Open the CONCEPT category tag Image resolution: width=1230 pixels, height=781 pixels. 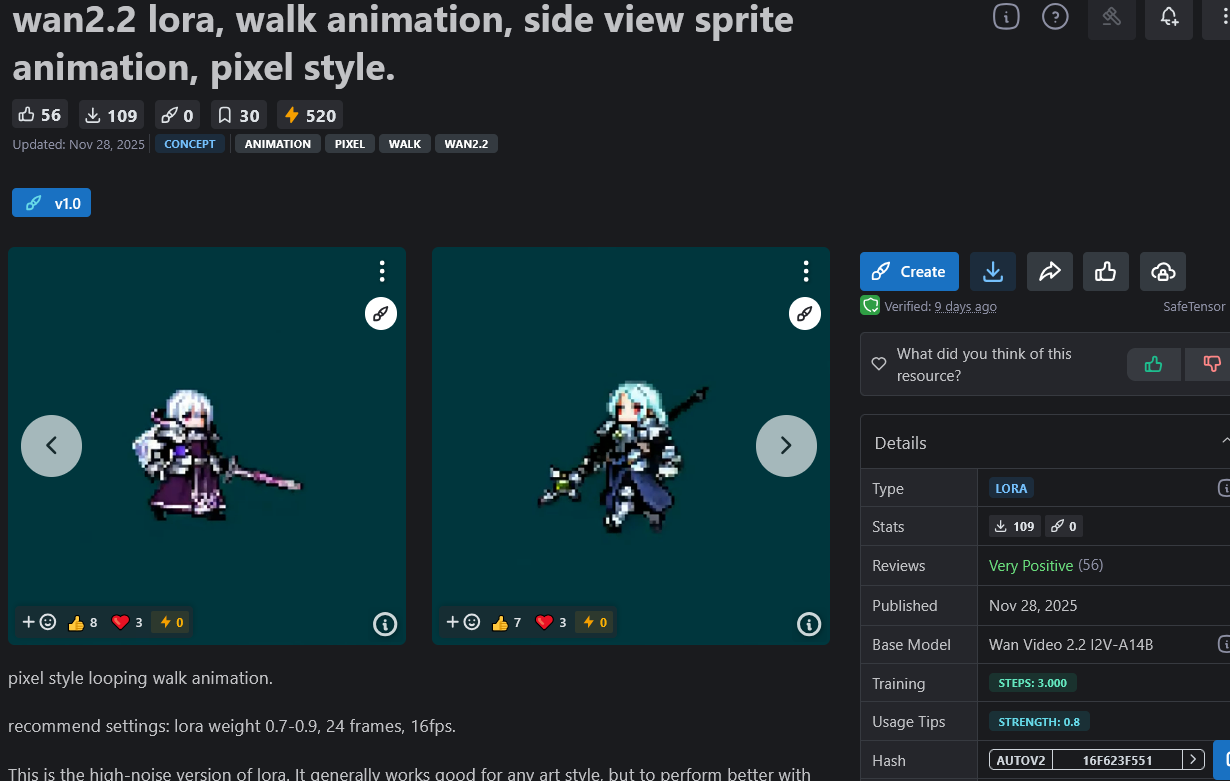click(x=190, y=144)
